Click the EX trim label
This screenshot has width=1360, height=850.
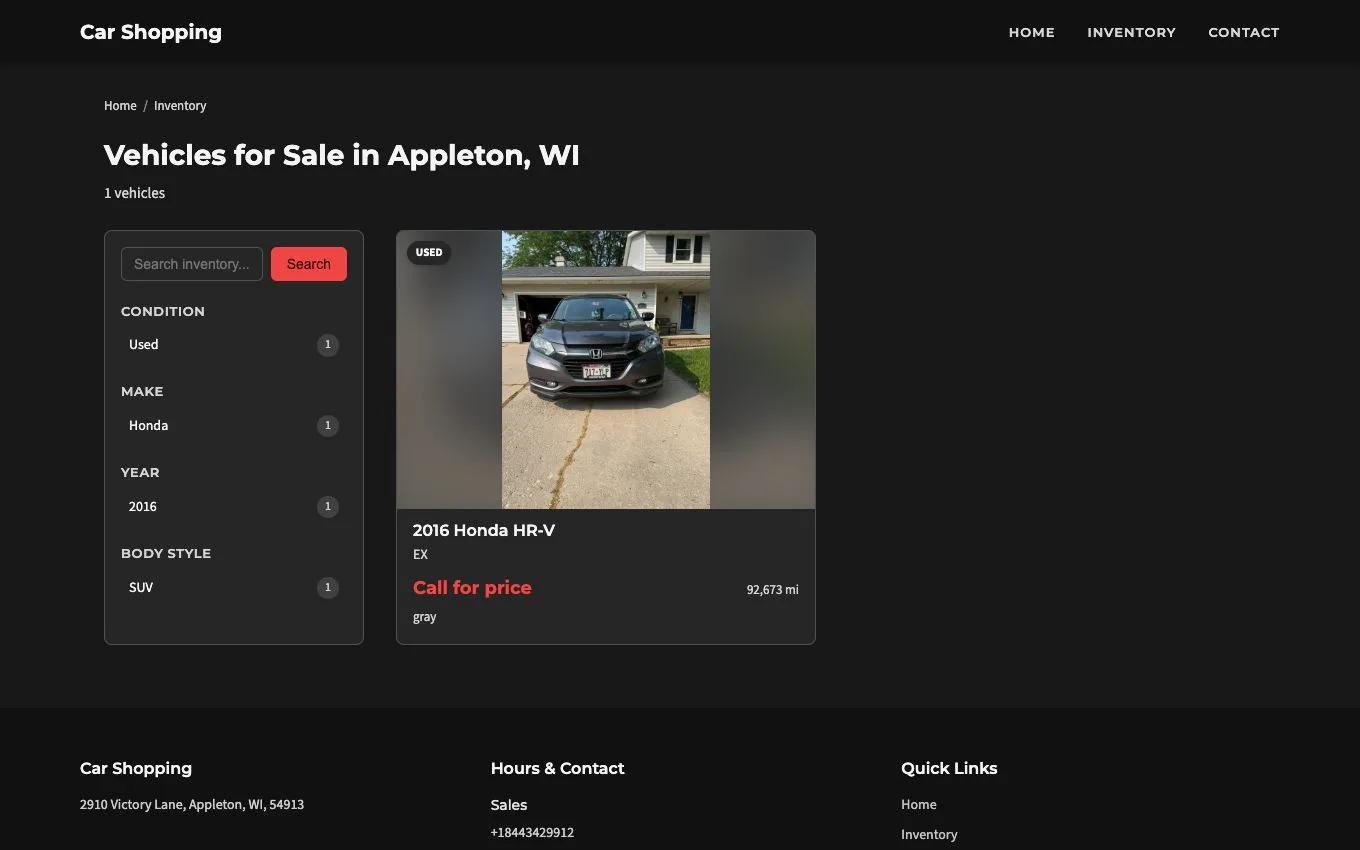tap(420, 554)
